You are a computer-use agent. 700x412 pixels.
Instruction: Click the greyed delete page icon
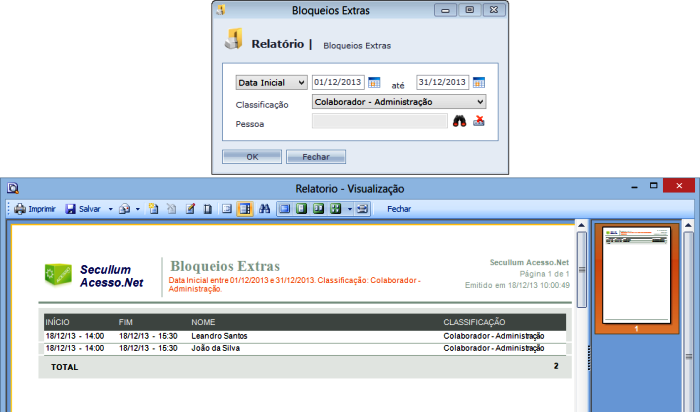[x=171, y=209]
